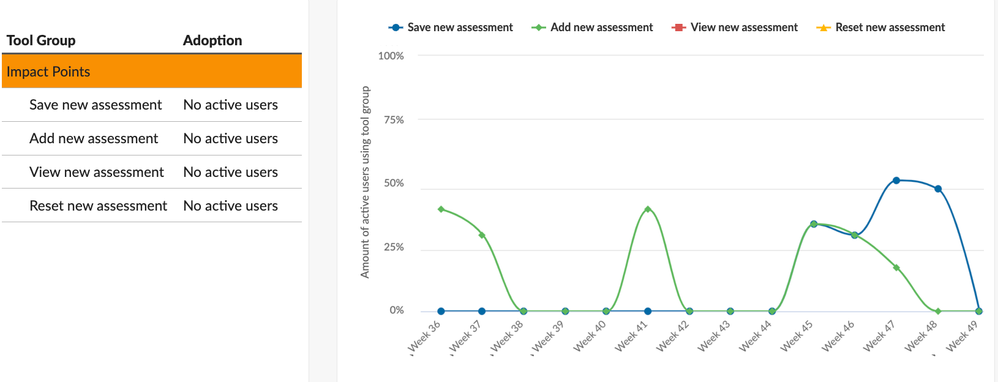This screenshot has height=382, width=998.
Task: Collapse the Impact Points group header
Action: [151, 71]
